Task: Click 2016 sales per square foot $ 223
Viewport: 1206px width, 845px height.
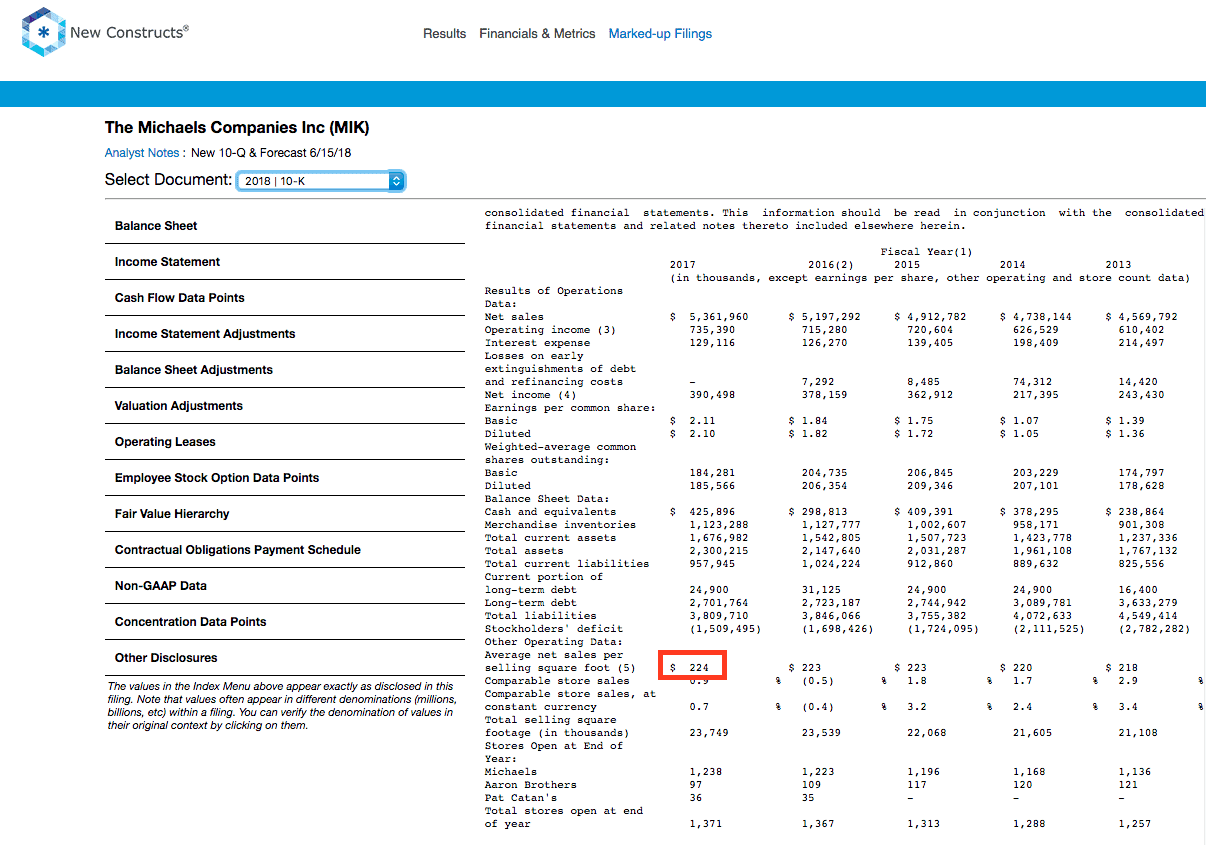Action: [805, 668]
